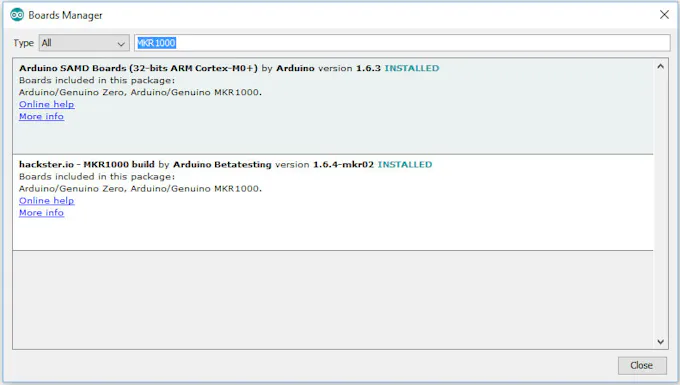Open Online help for hackster.io MKR1000 build
680x385 pixels.
coord(46,201)
